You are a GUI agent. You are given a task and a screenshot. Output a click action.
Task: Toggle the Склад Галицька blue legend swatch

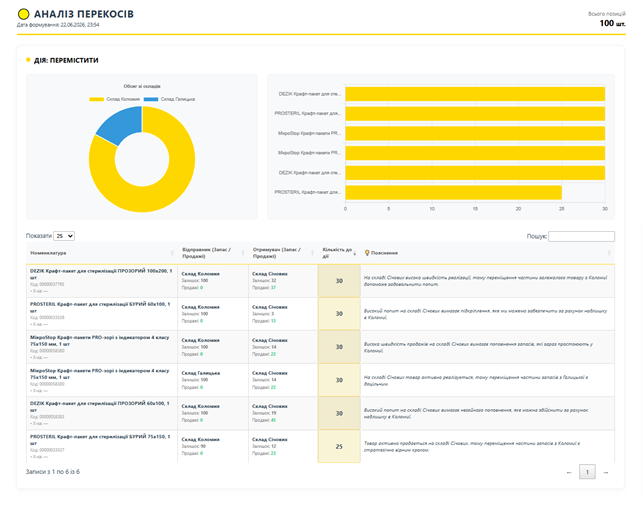point(151,99)
